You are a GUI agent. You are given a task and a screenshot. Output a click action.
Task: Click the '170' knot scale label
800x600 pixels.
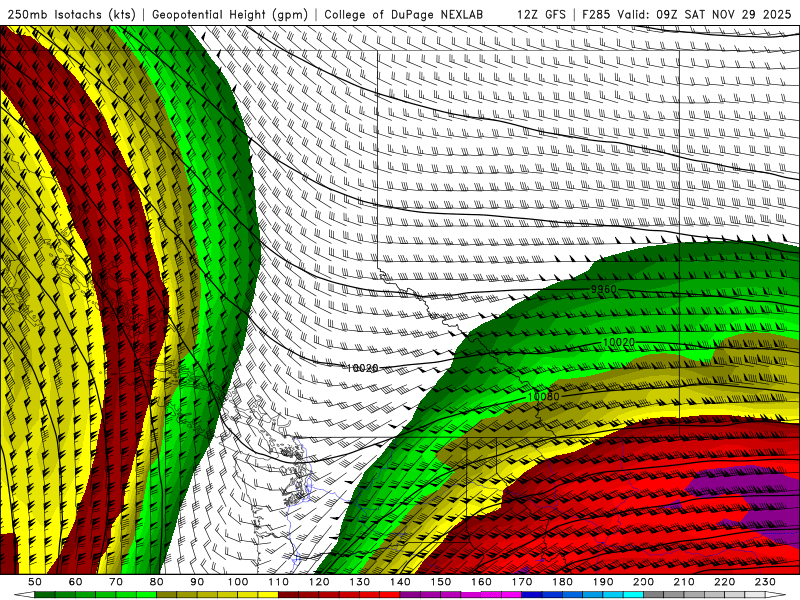[522, 582]
